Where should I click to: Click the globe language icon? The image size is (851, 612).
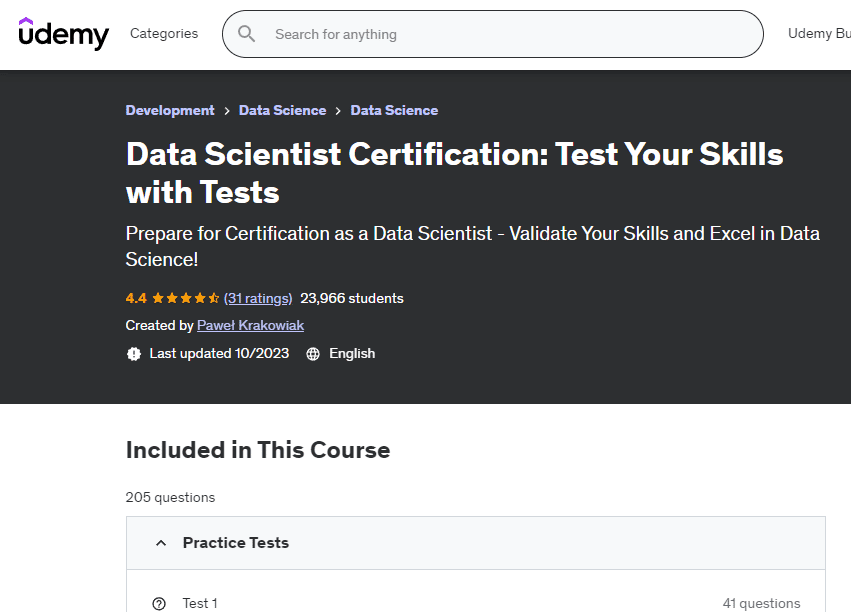coord(313,354)
